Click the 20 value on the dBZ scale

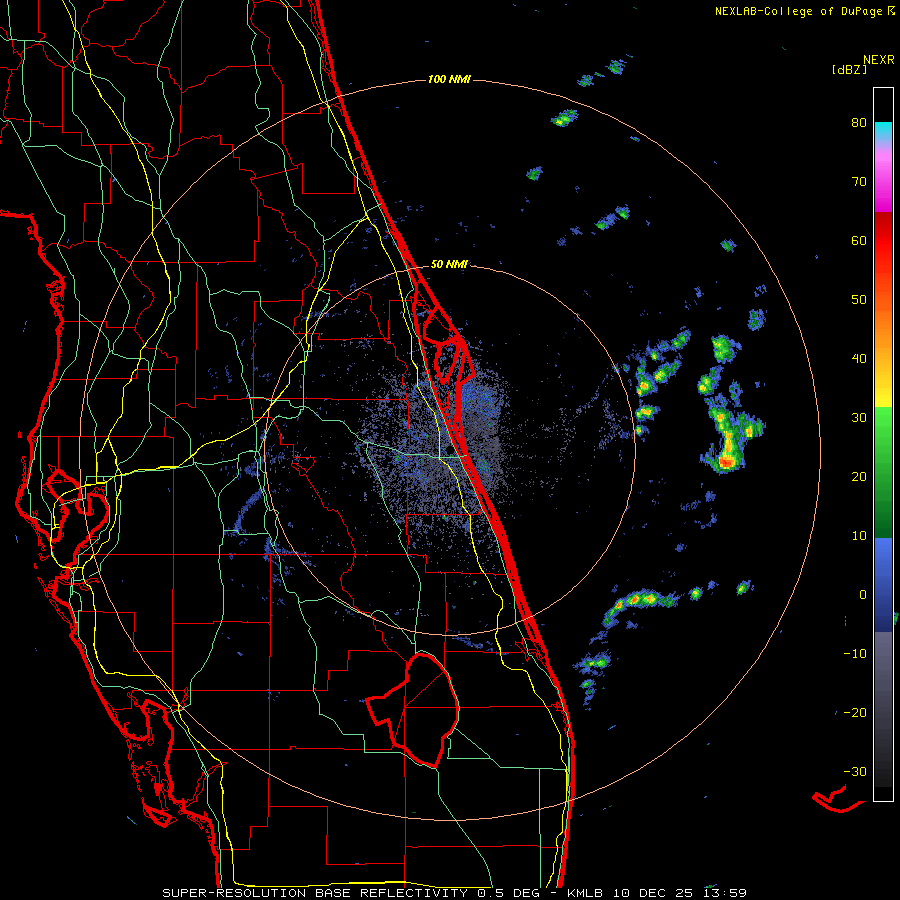859,476
